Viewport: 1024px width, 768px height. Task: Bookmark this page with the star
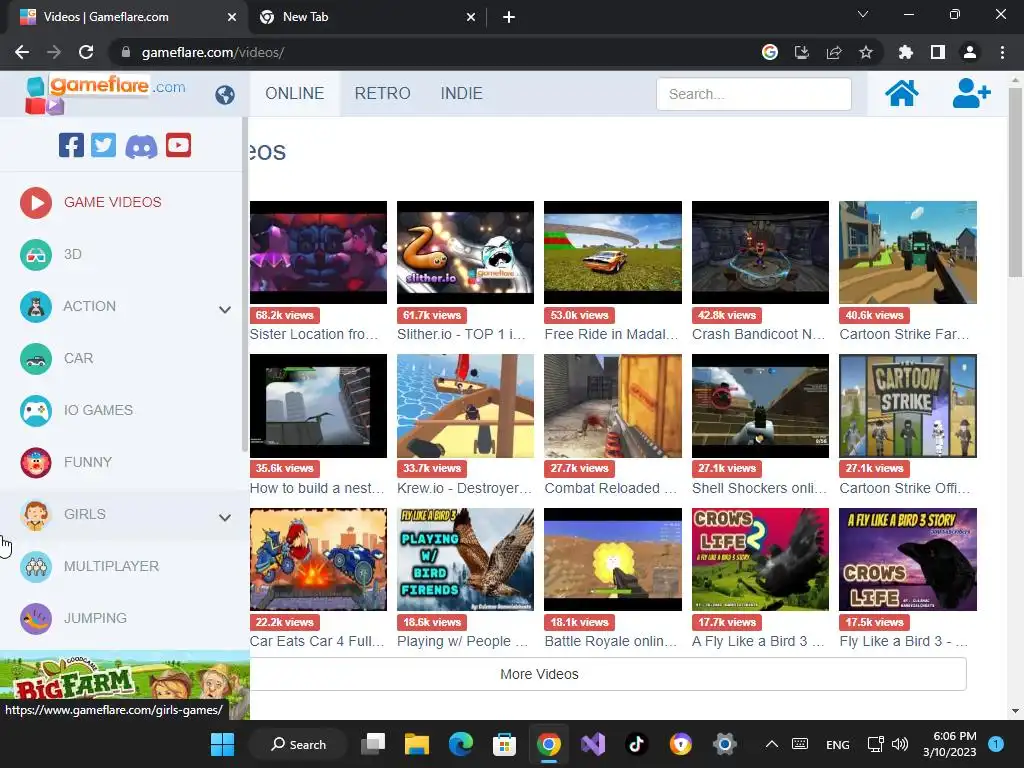866,52
